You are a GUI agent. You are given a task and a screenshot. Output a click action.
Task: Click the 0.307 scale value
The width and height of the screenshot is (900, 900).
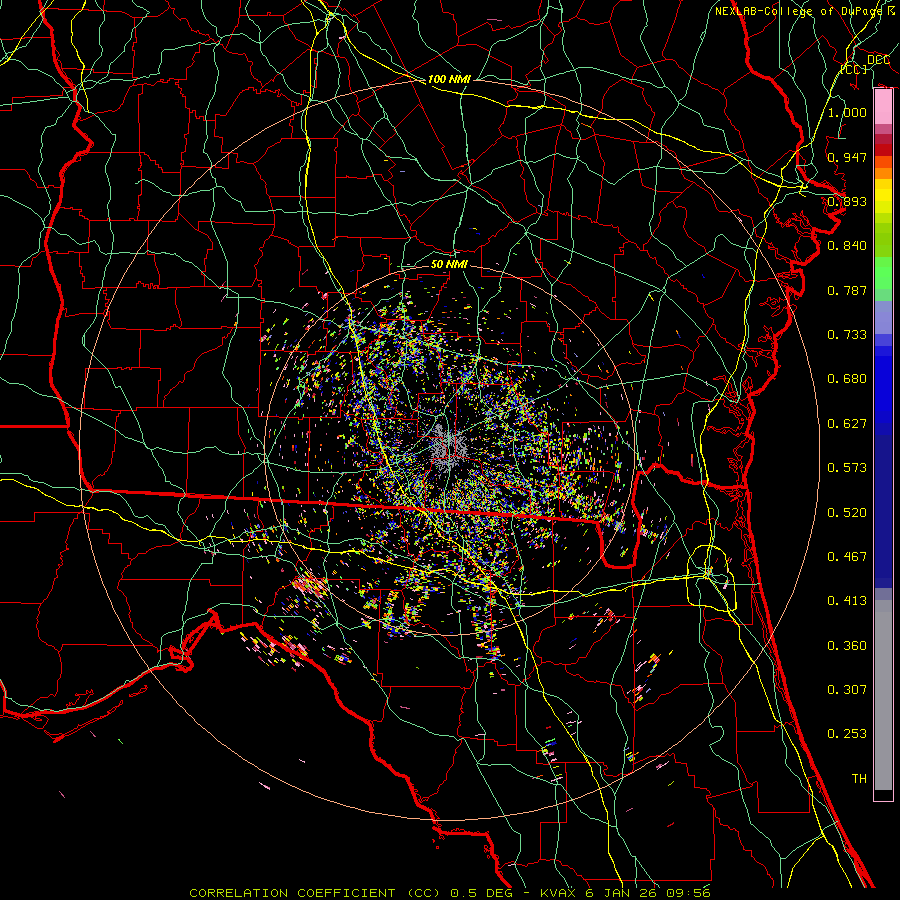click(x=847, y=690)
